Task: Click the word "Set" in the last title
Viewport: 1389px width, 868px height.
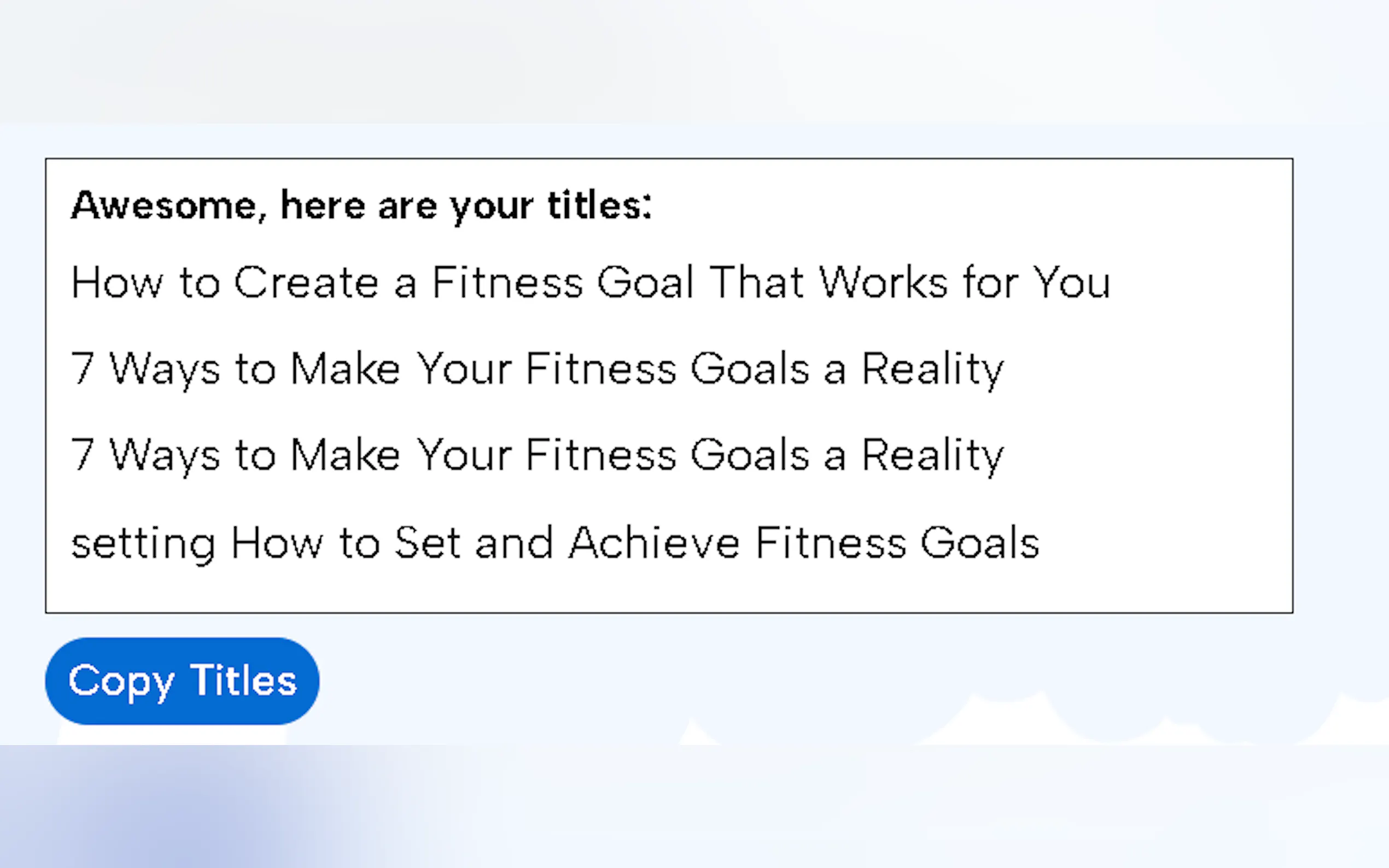Action: (x=427, y=543)
